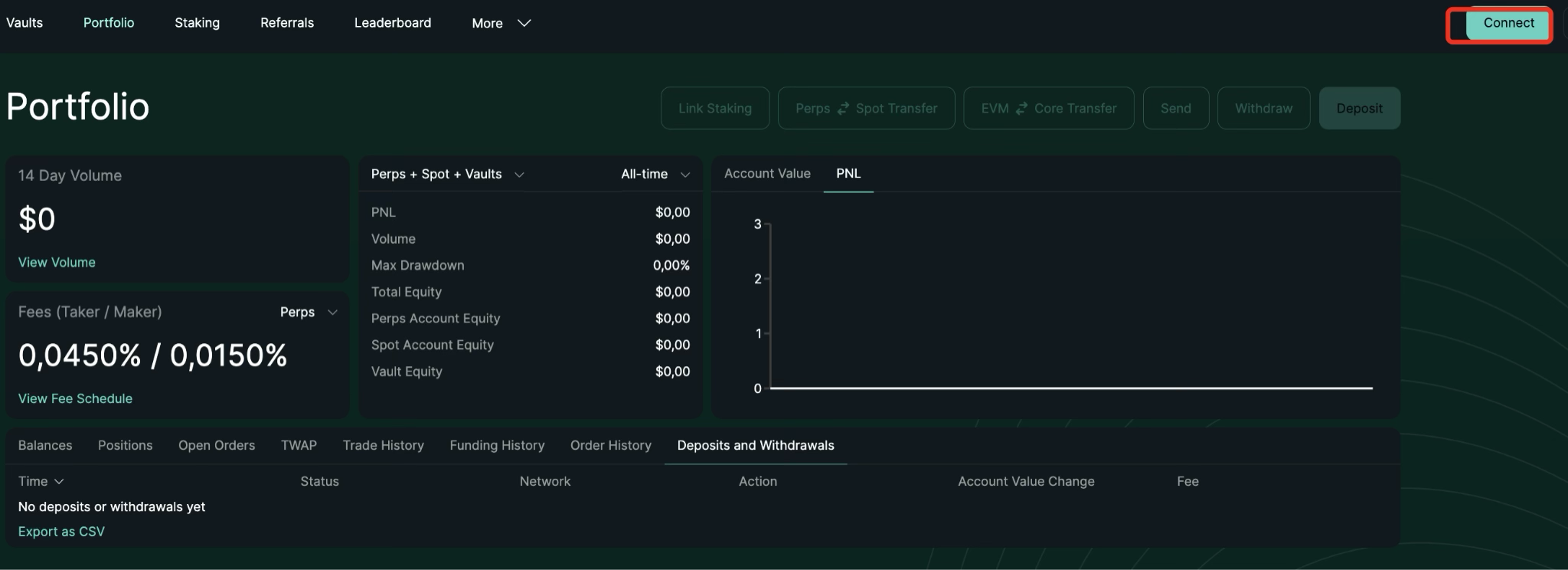This screenshot has width=1568, height=570.
Task: Click the Export as CSV link
Action: point(61,532)
